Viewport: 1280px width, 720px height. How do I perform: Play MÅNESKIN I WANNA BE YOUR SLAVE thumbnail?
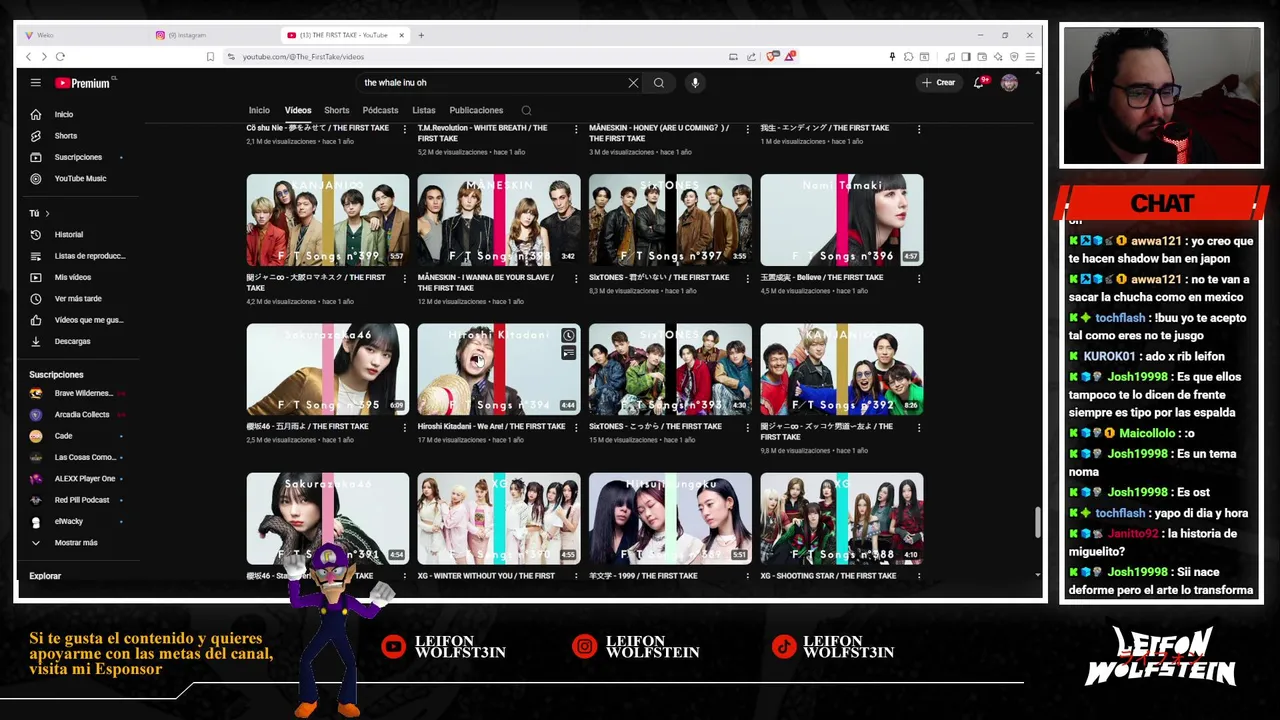tap(499, 220)
